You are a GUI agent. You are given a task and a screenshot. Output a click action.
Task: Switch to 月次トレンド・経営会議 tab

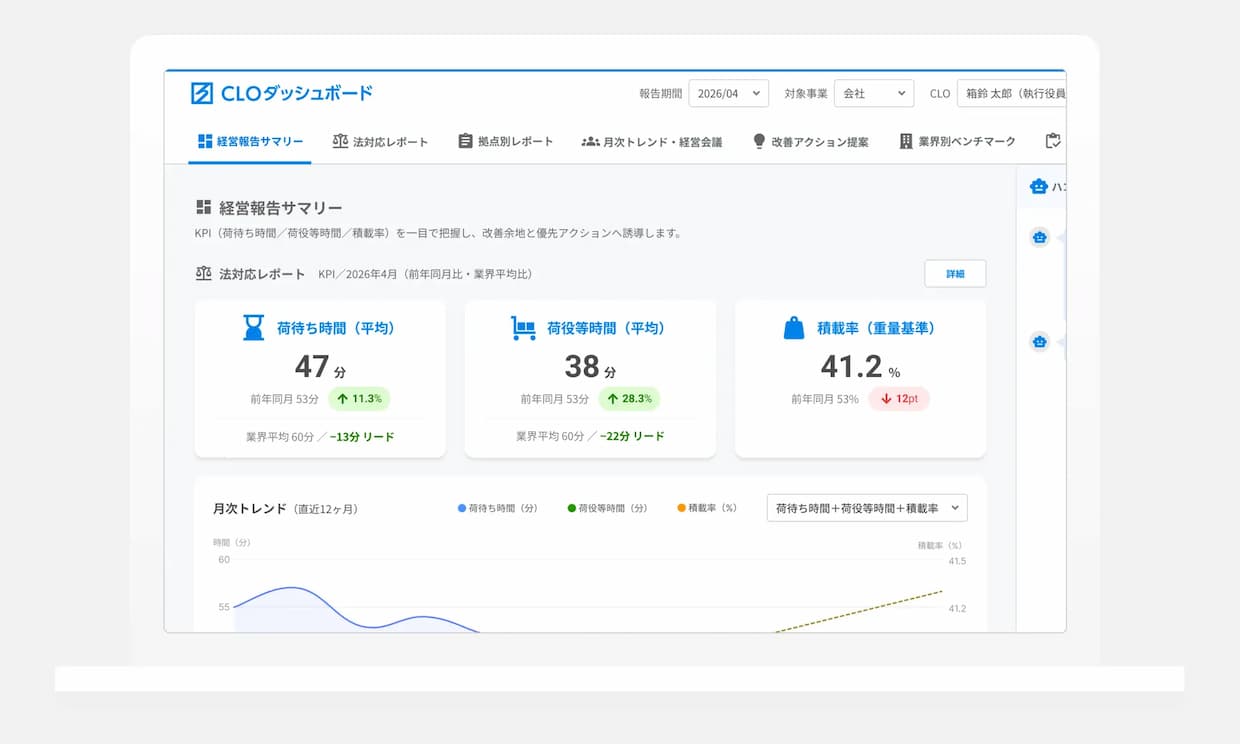[651, 142]
